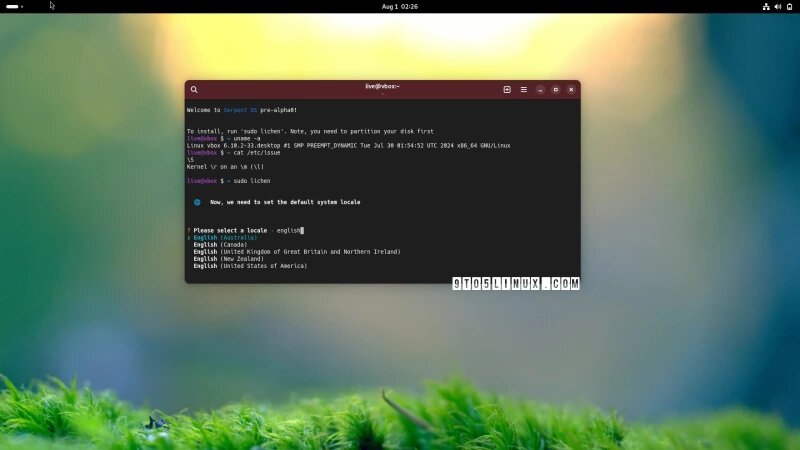Click the 'sudo lichen' command line
800x450 pixels.
click(x=229, y=181)
